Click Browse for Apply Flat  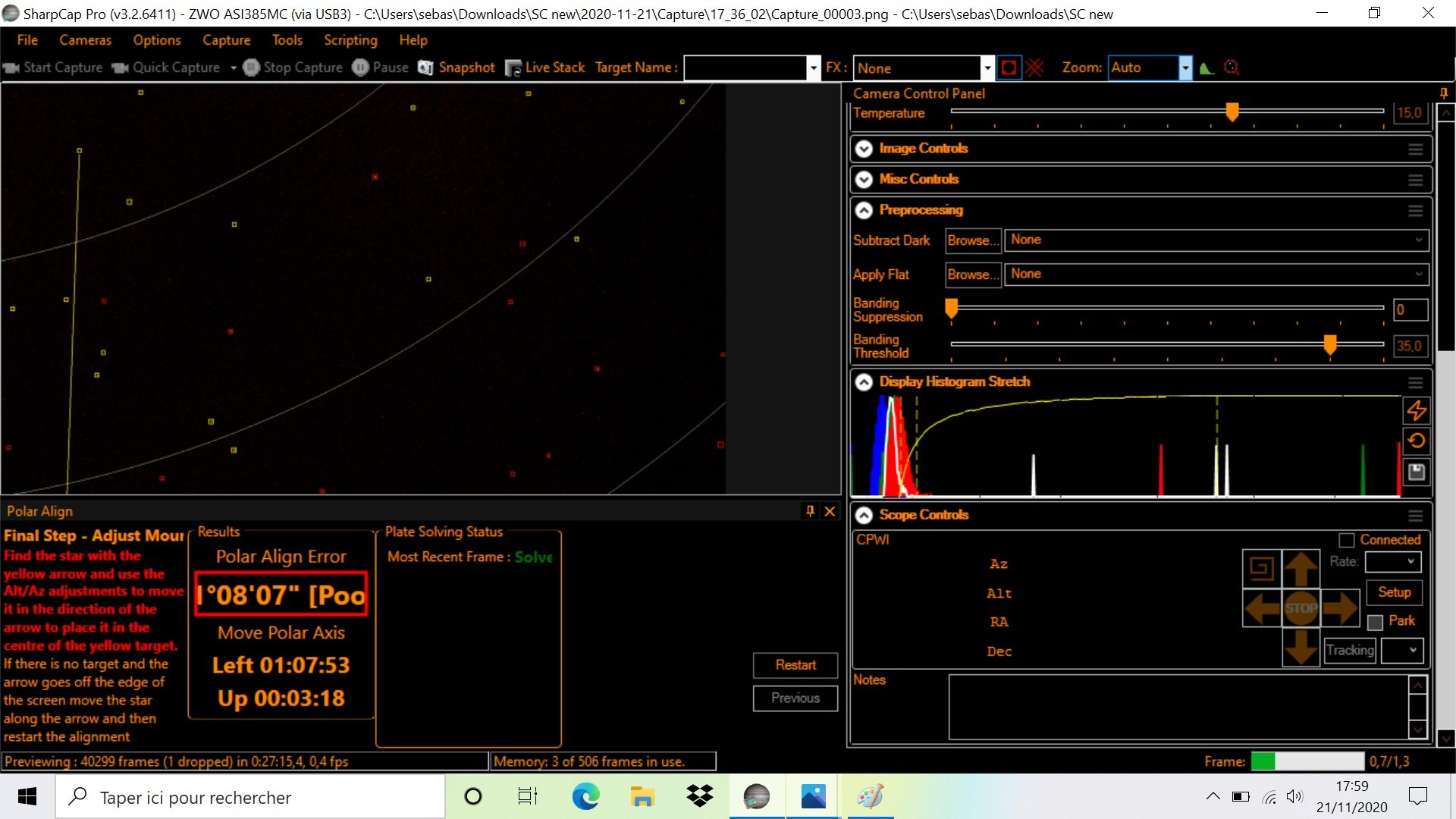tap(974, 275)
